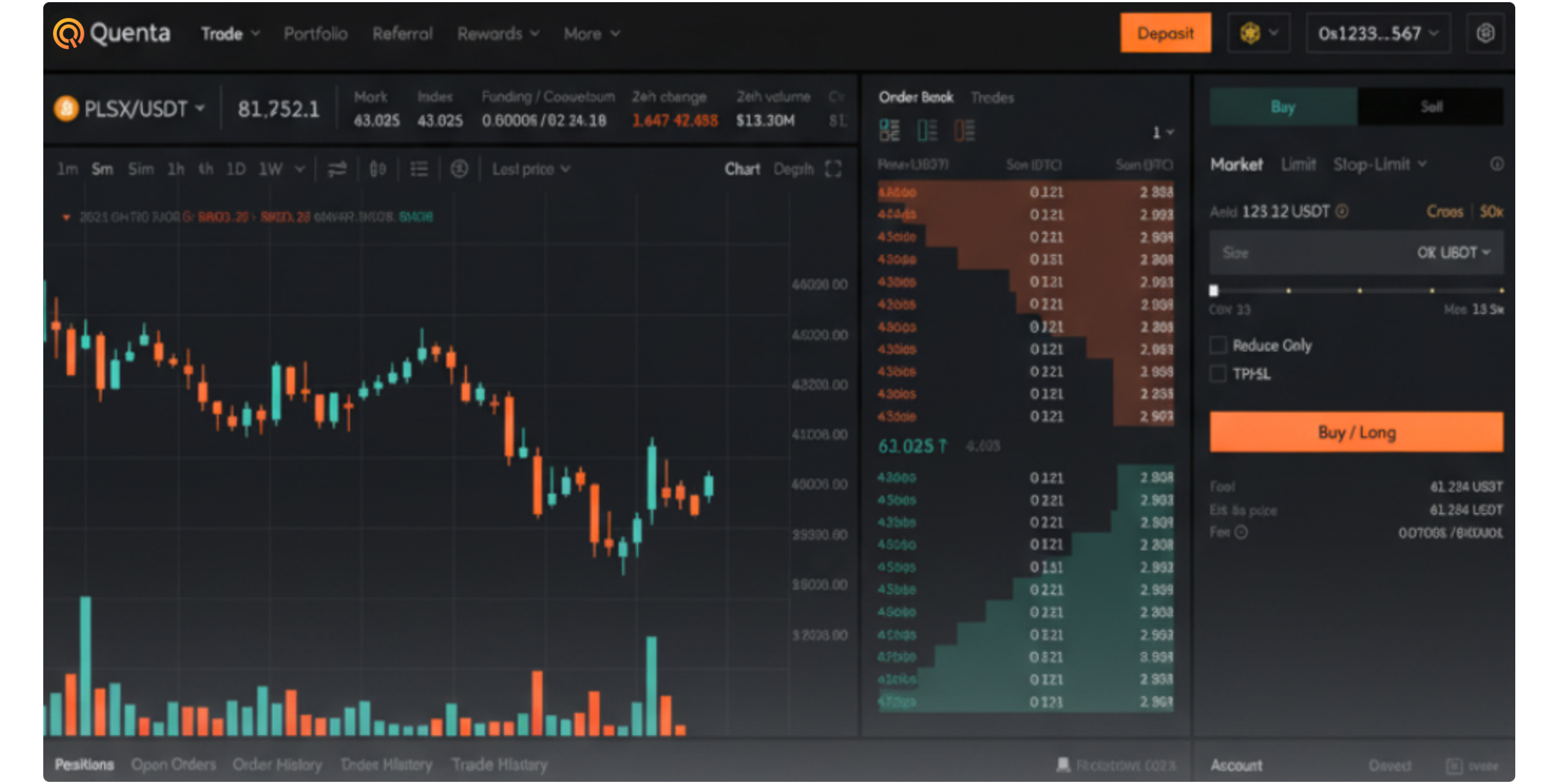Viewport: 1558px width, 784px height.
Task: Click the Quenta logo icon
Action: click(x=68, y=33)
